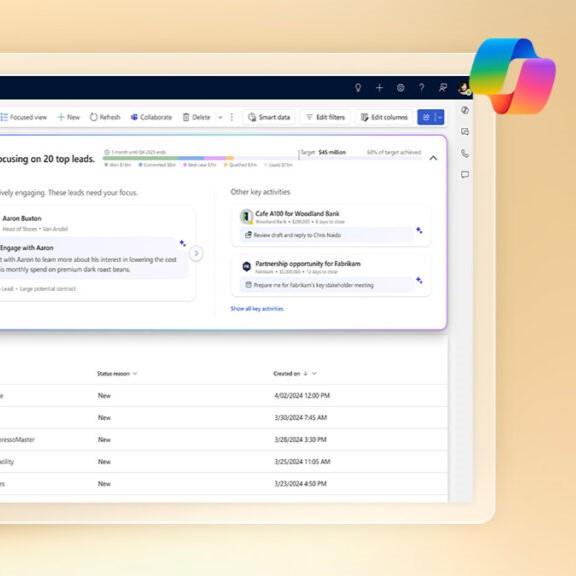Image resolution: width=576 pixels, height=576 pixels.
Task: Click New status in the 4/02/2024 row
Action: click(104, 396)
